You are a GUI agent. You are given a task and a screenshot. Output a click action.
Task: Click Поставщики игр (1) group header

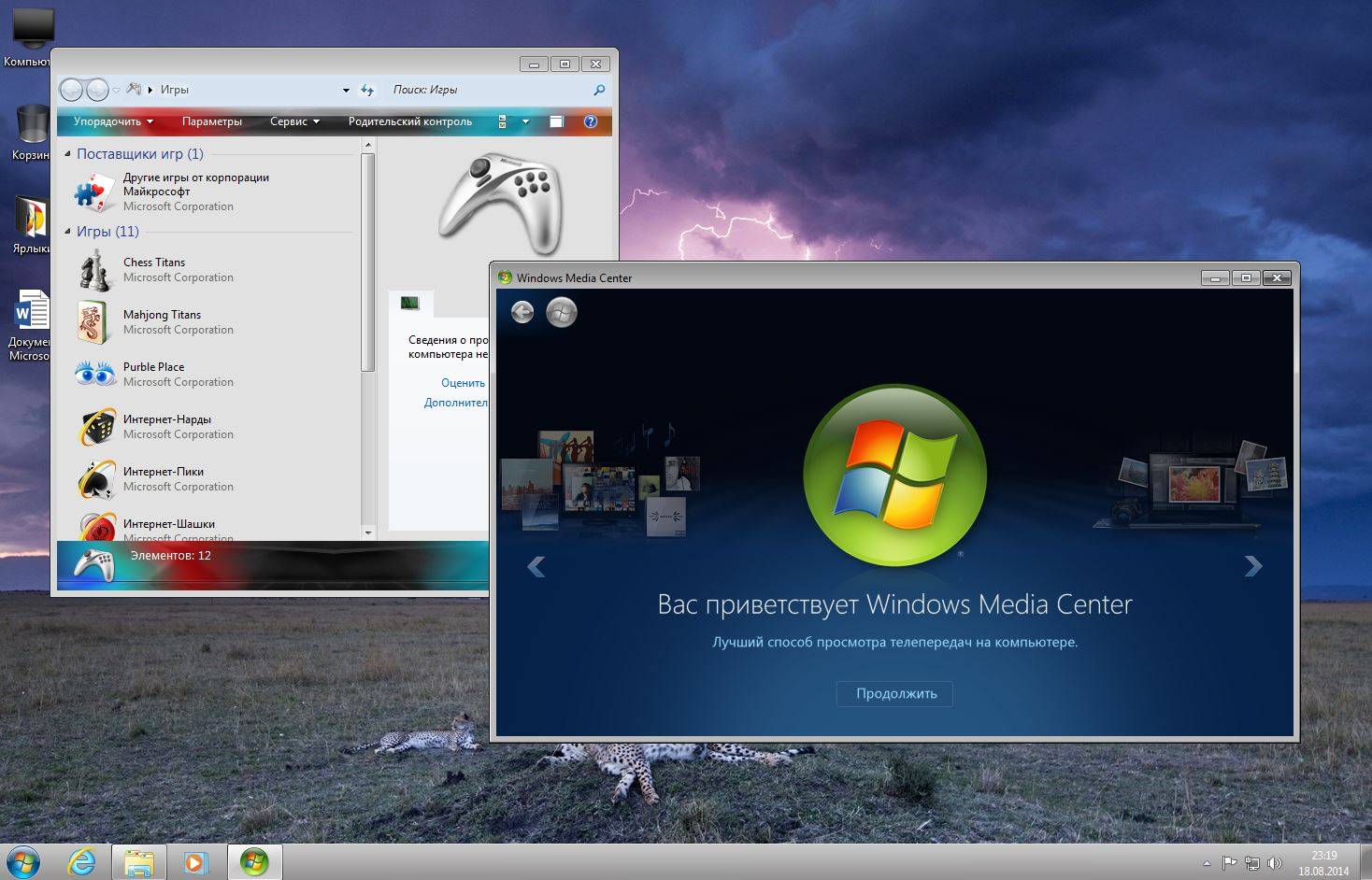[139, 153]
